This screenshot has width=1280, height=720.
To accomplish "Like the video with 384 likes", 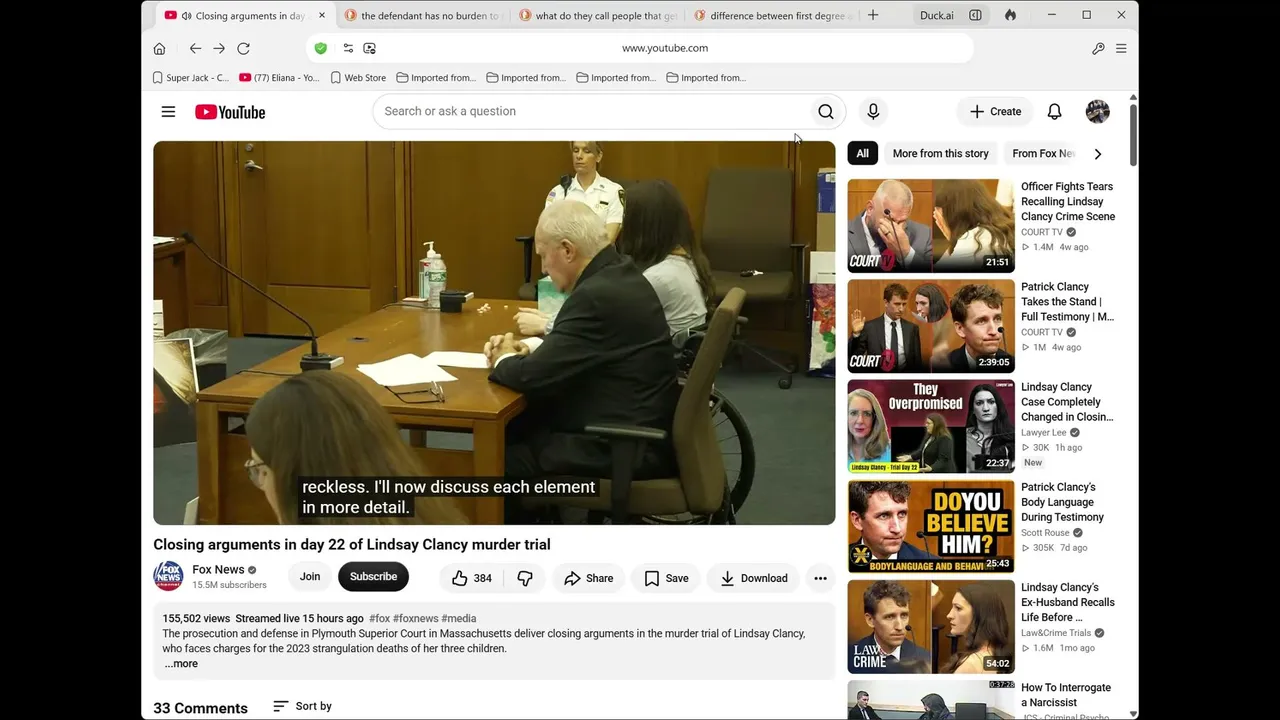I will tap(471, 578).
